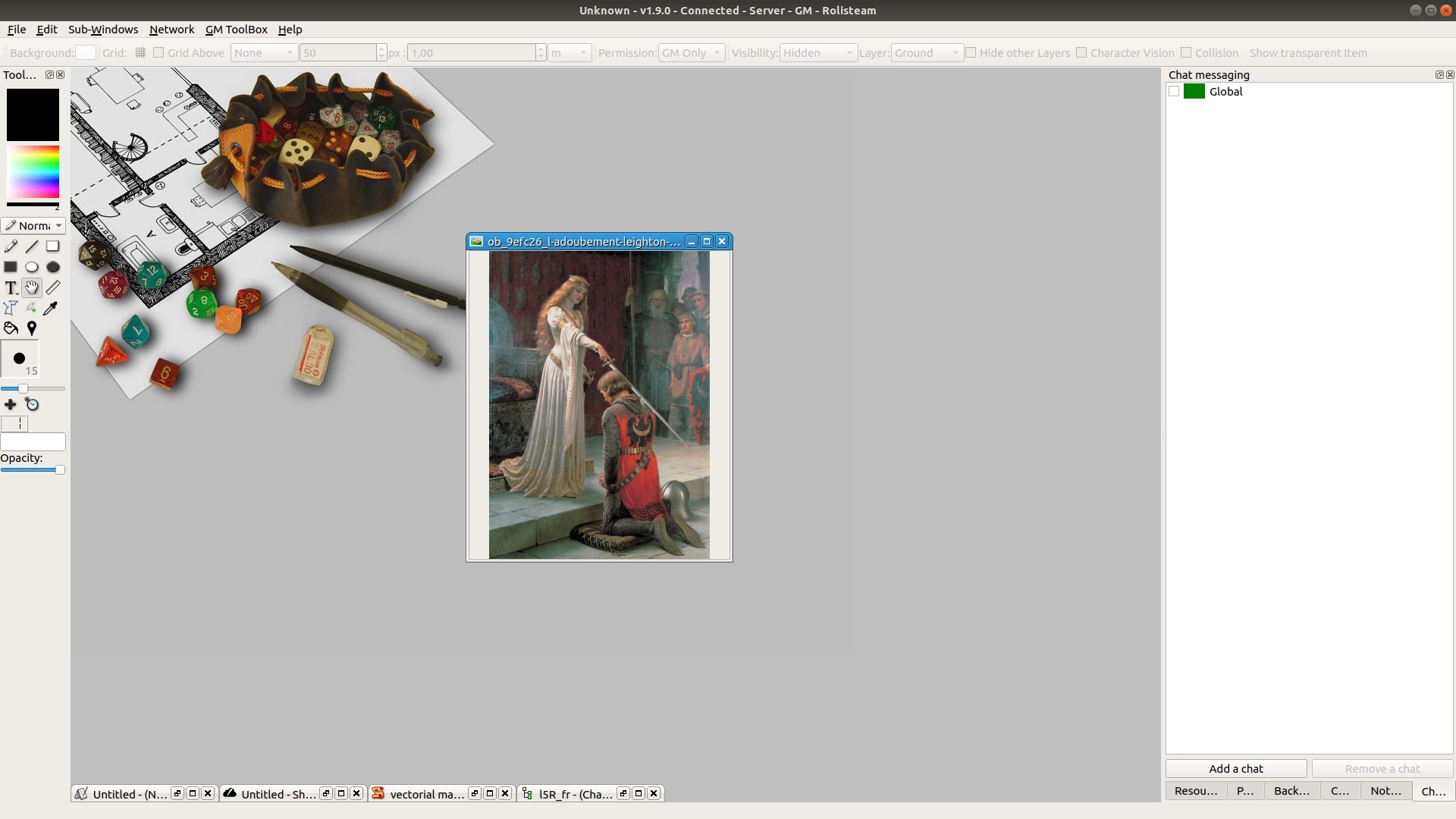1456x819 pixels.
Task: Click the knight painting image in window
Action: point(599,405)
